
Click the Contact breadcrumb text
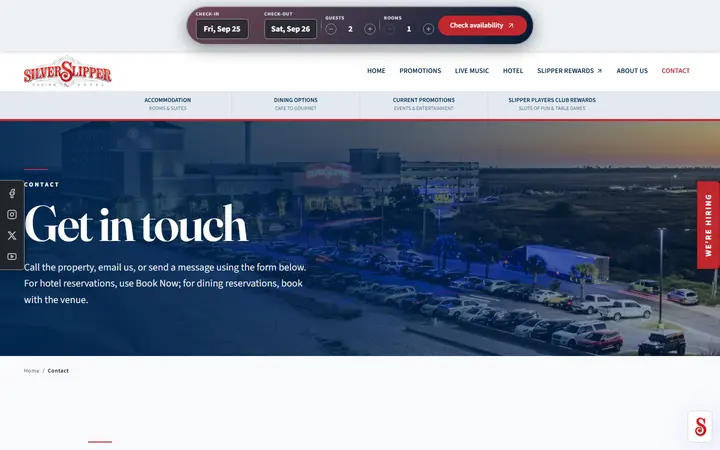[58, 371]
